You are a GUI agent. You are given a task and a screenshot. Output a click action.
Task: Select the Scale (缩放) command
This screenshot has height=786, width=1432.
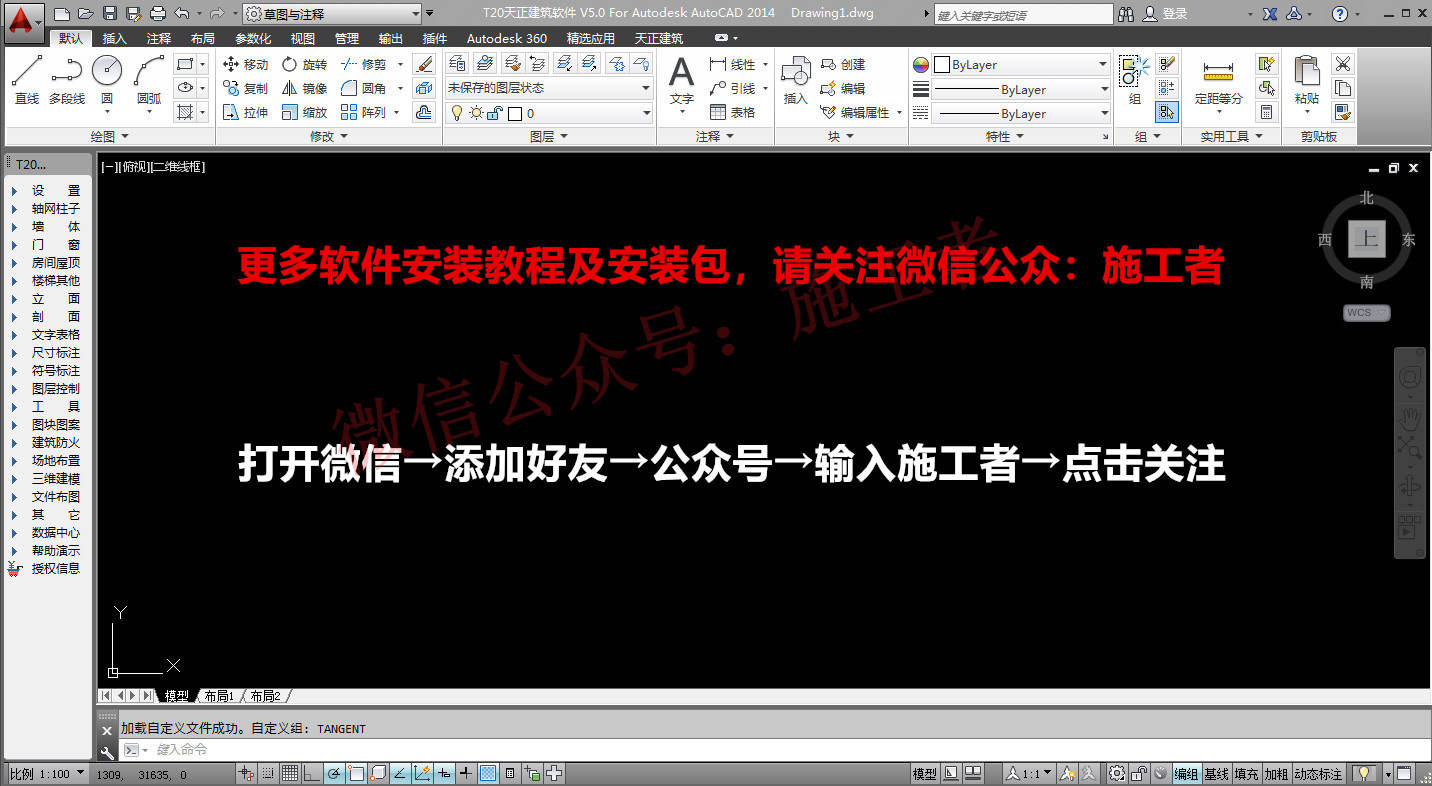click(x=305, y=112)
